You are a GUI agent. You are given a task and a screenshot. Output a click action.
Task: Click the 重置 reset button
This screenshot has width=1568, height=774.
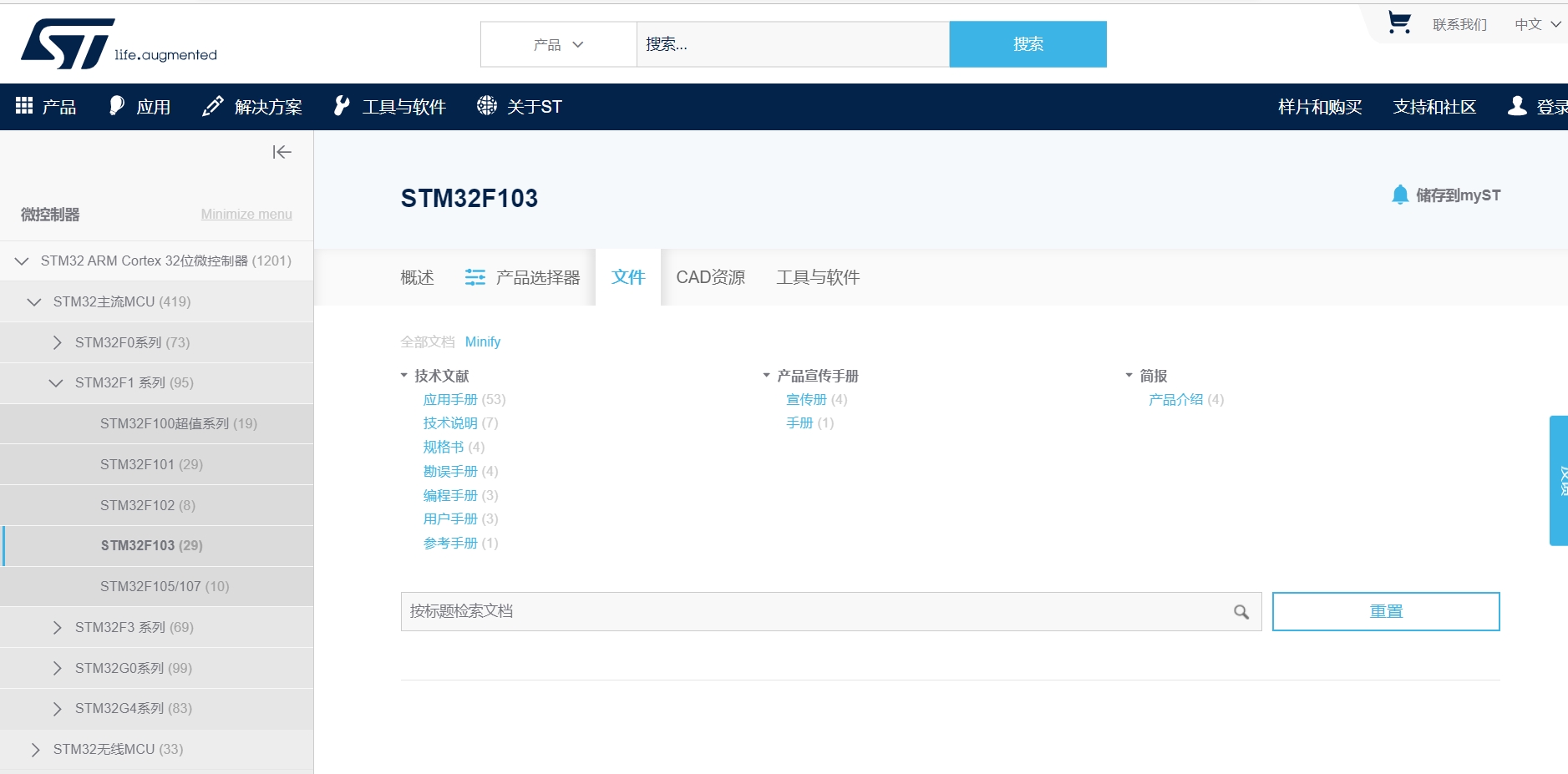pyautogui.click(x=1385, y=612)
